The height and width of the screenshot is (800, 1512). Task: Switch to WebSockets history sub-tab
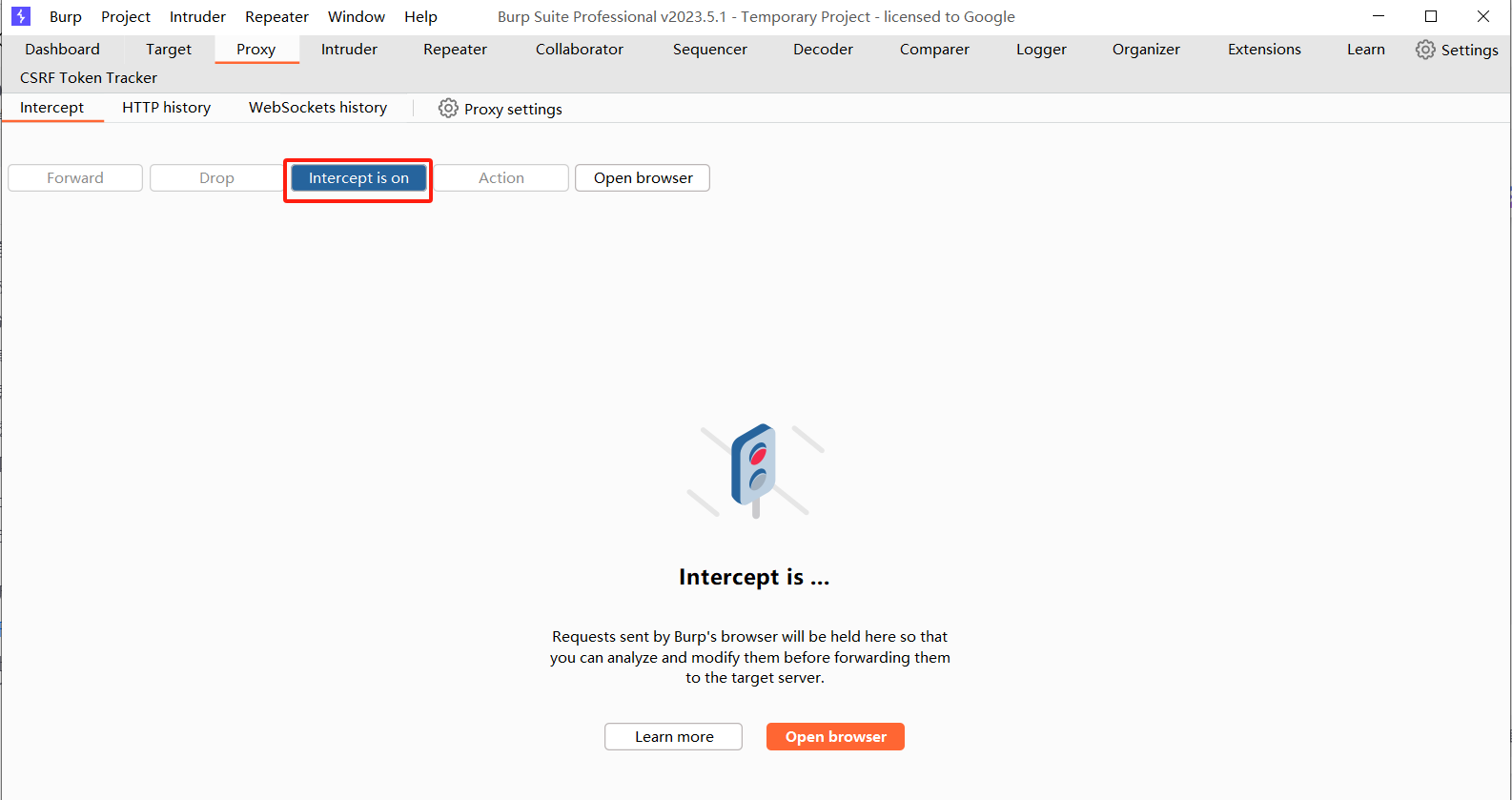(x=318, y=108)
